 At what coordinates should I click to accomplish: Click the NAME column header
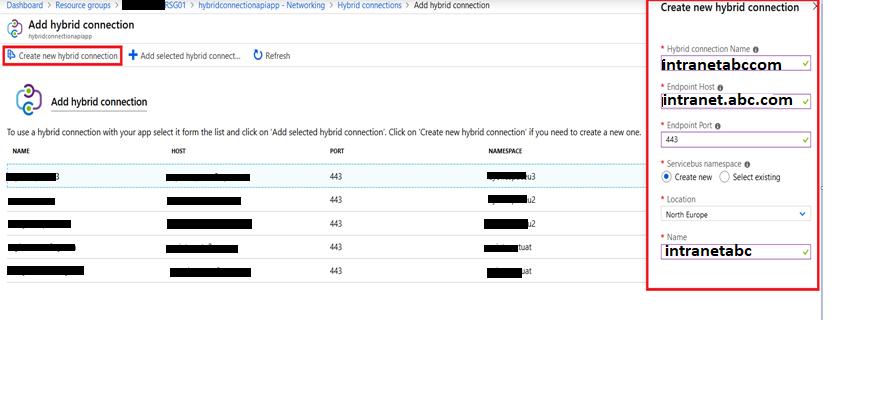(x=21, y=151)
